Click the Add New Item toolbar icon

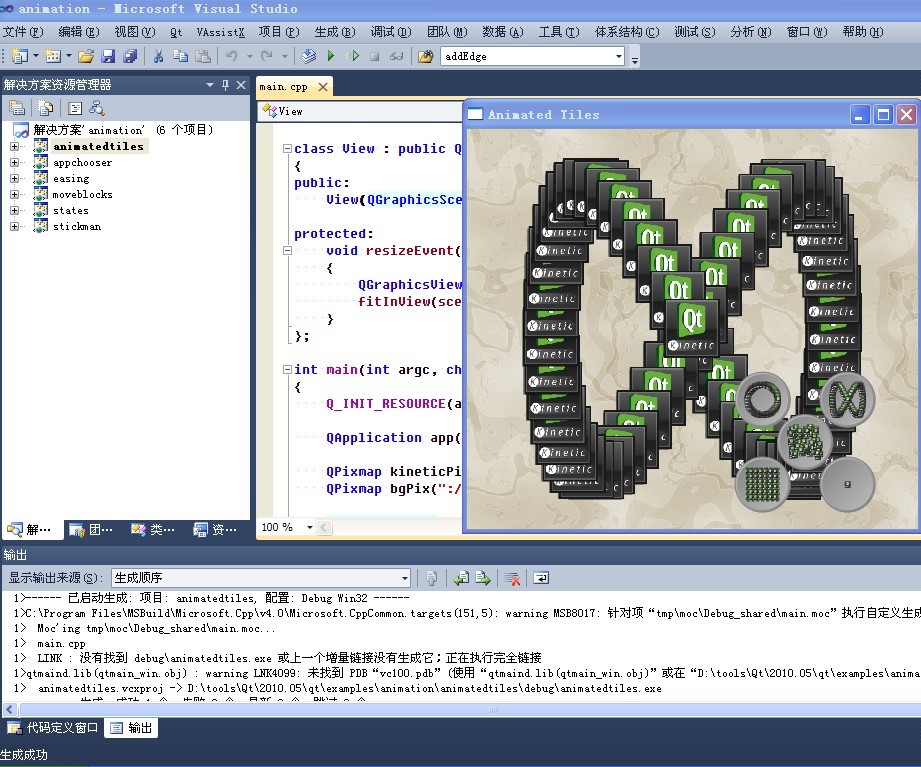pos(53,56)
